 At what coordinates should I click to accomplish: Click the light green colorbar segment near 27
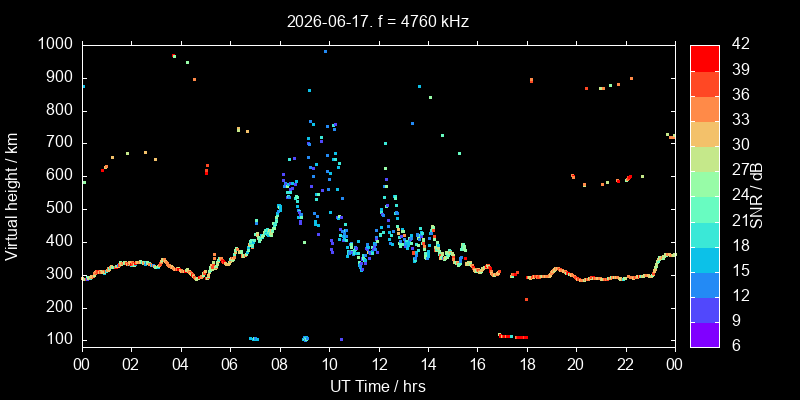(x=705, y=159)
